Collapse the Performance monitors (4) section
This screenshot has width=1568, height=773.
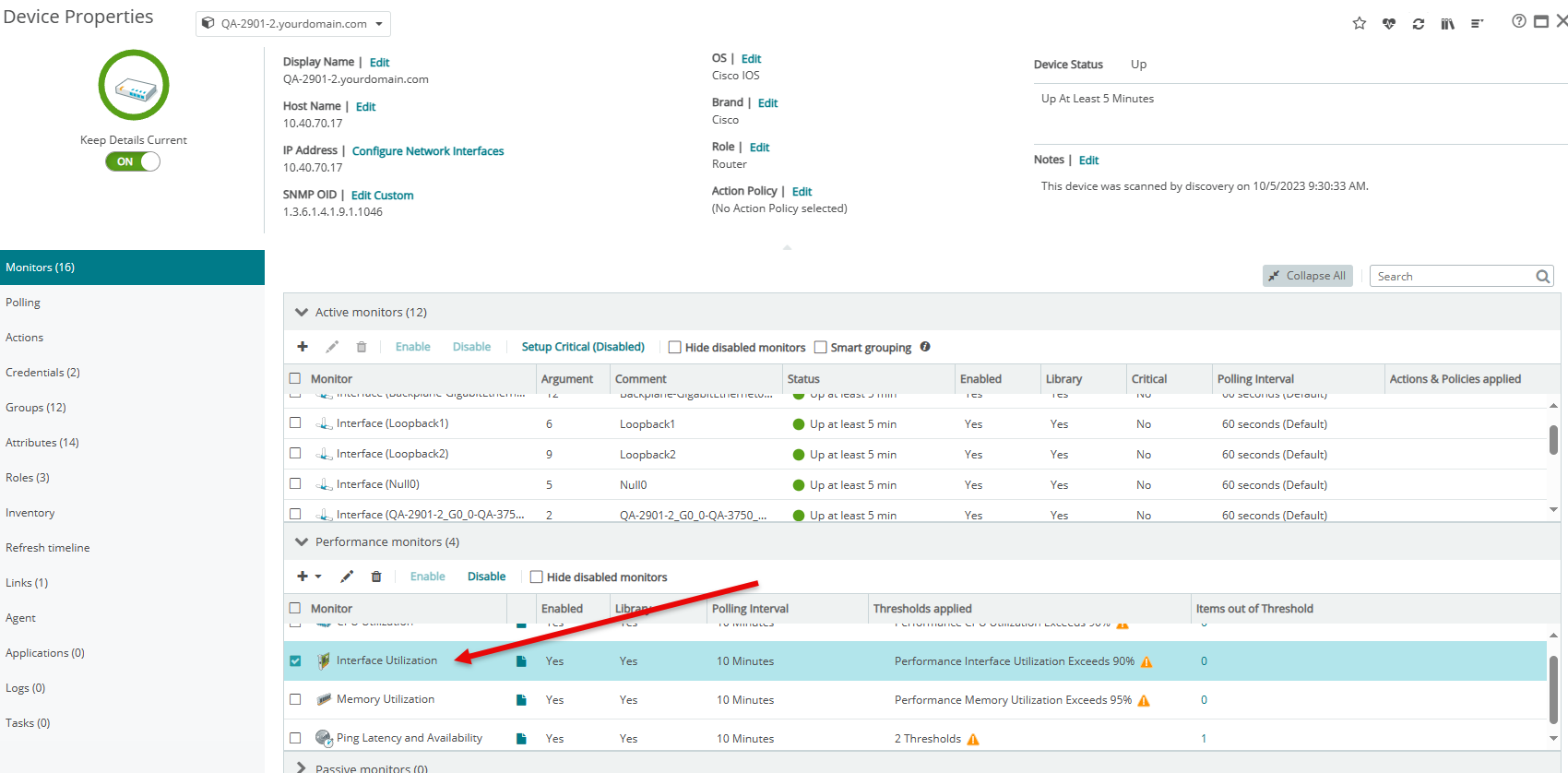pos(302,541)
